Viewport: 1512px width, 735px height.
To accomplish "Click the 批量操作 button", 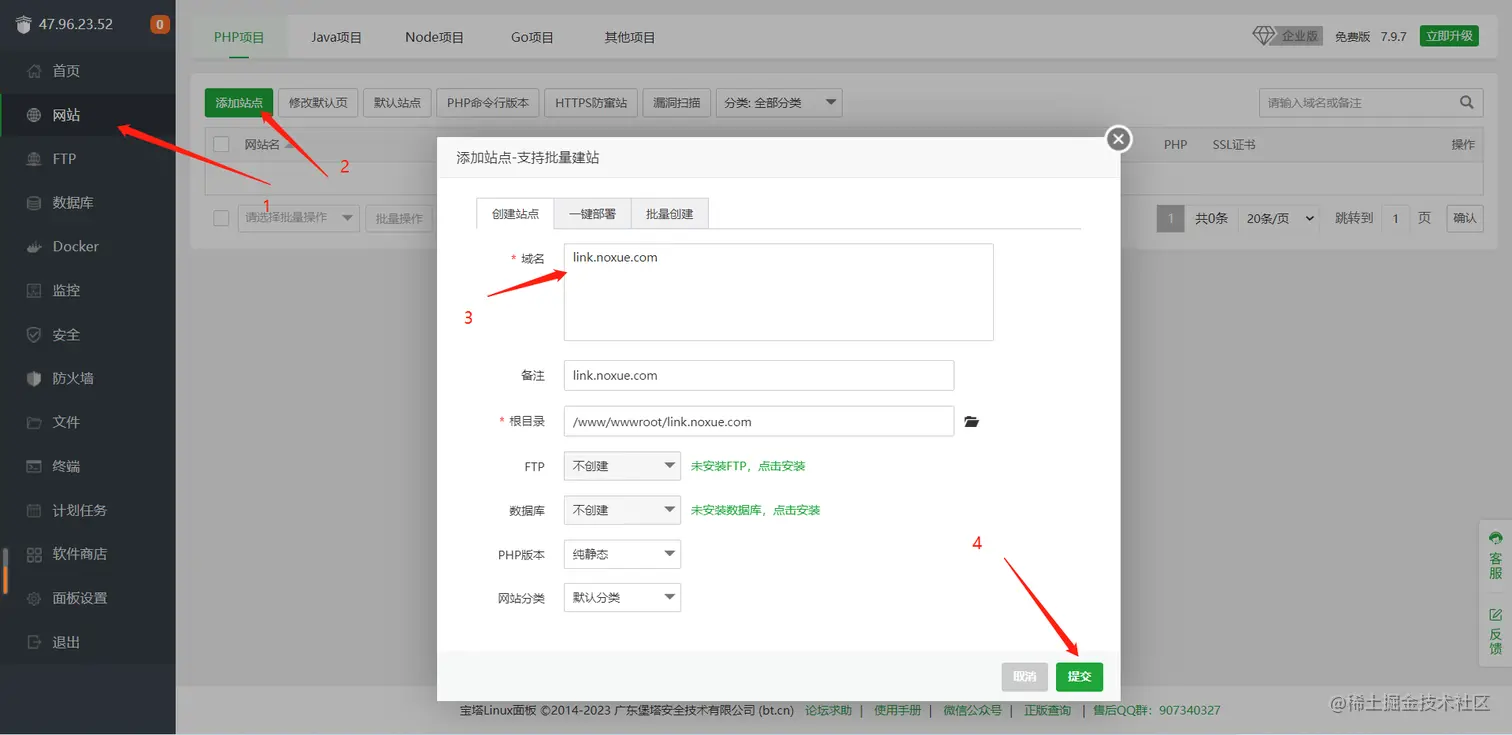I will click(x=398, y=218).
